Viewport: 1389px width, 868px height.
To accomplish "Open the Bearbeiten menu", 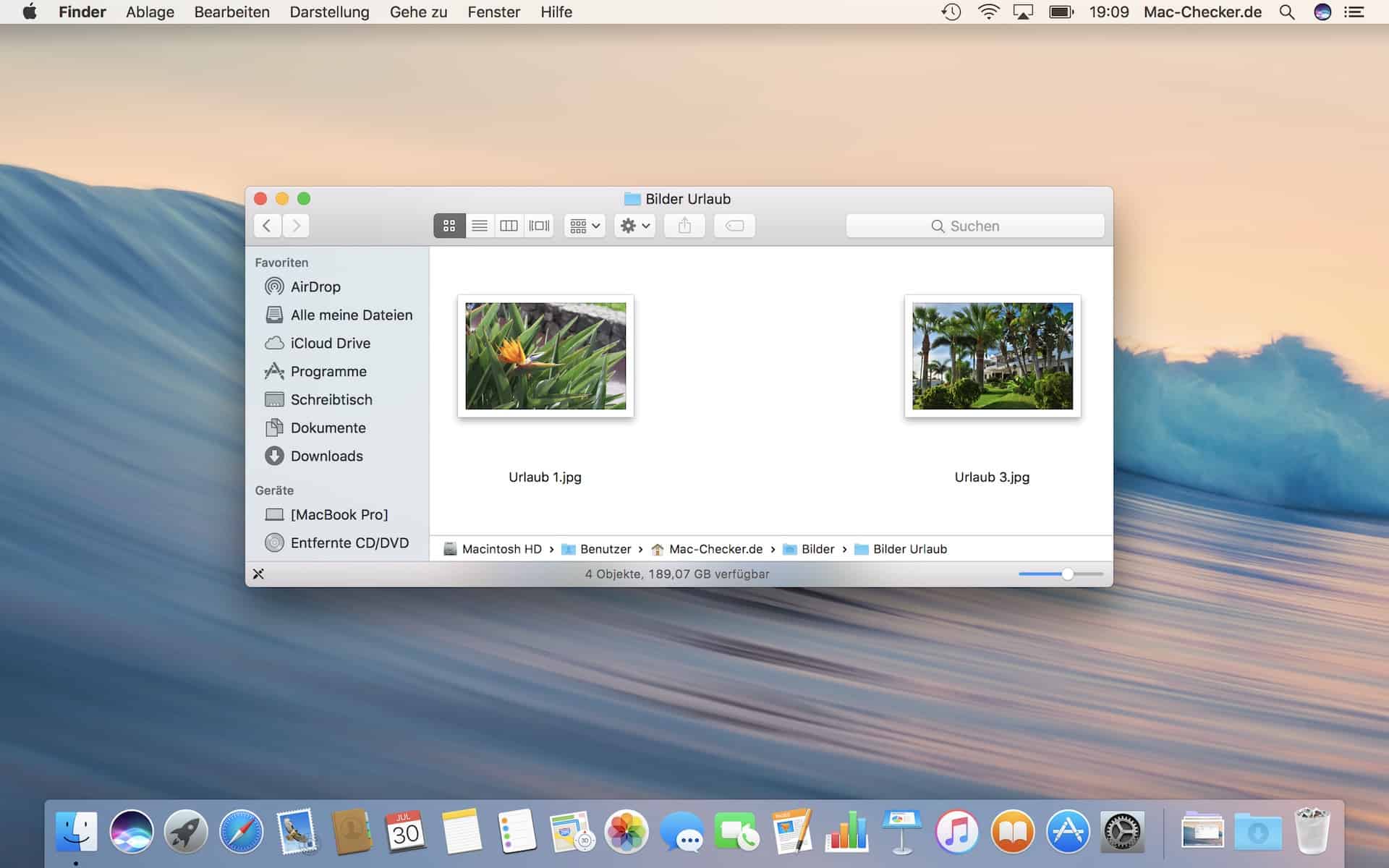I will coord(231,12).
